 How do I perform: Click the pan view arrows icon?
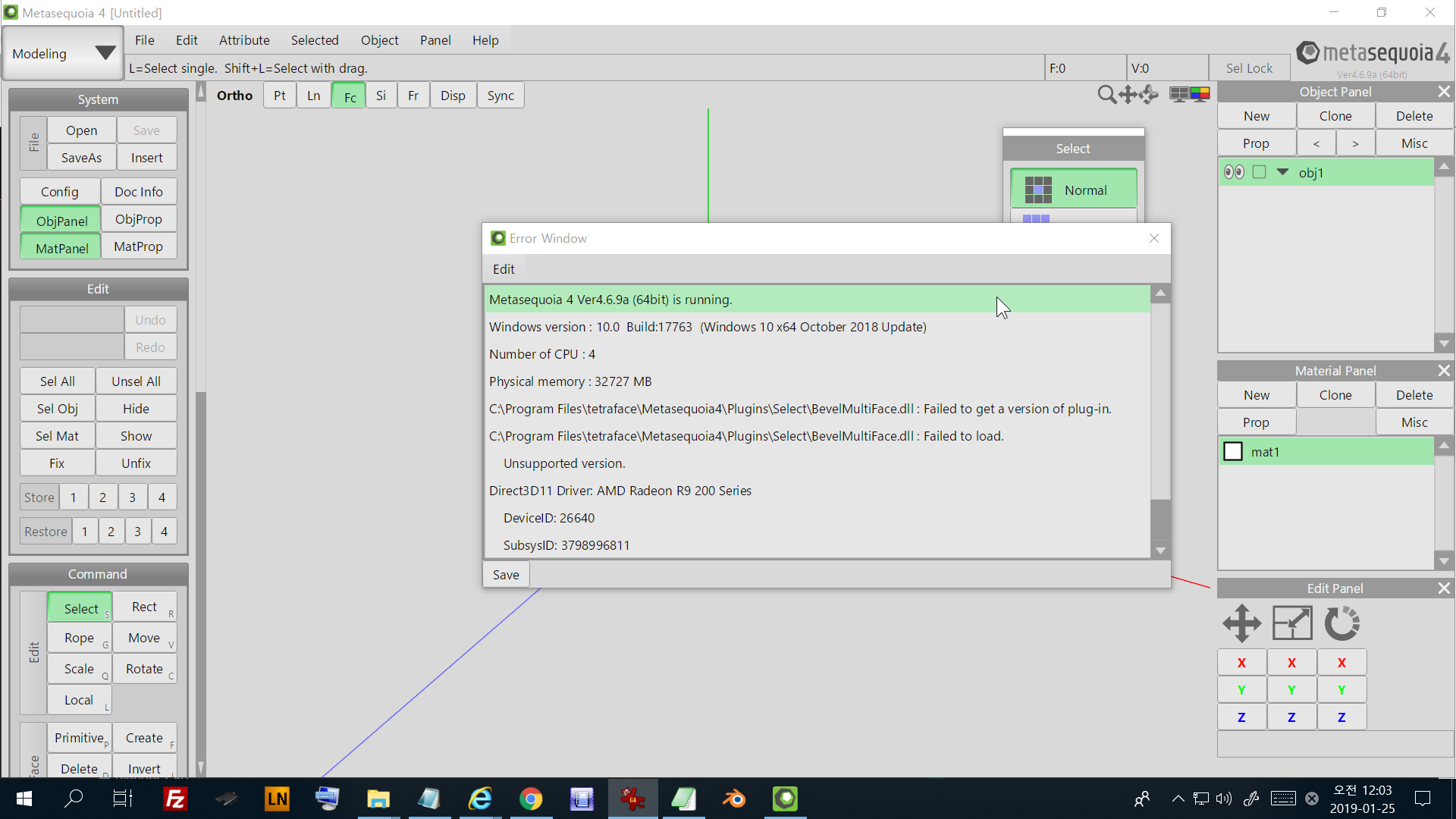(1128, 95)
